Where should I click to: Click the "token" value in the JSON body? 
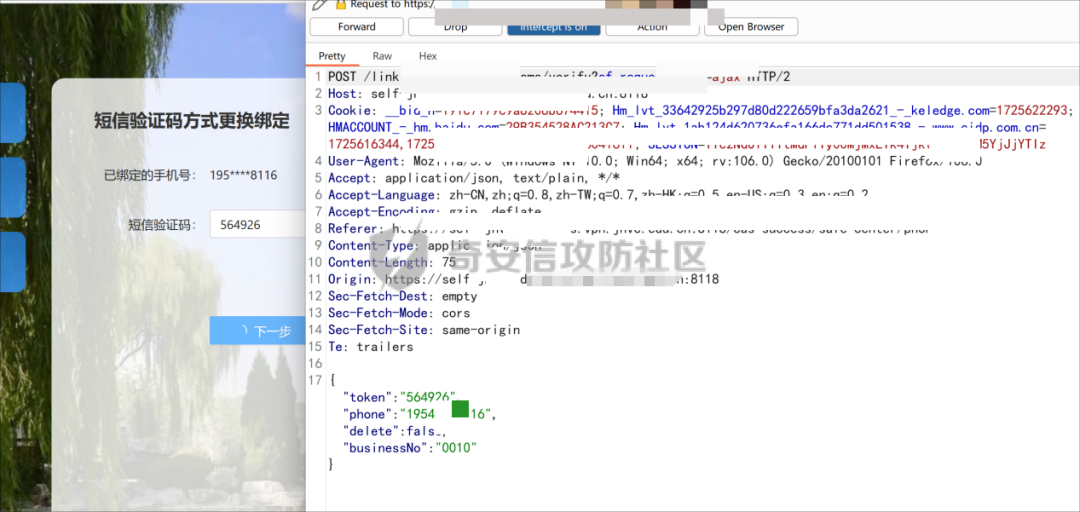coord(428,397)
